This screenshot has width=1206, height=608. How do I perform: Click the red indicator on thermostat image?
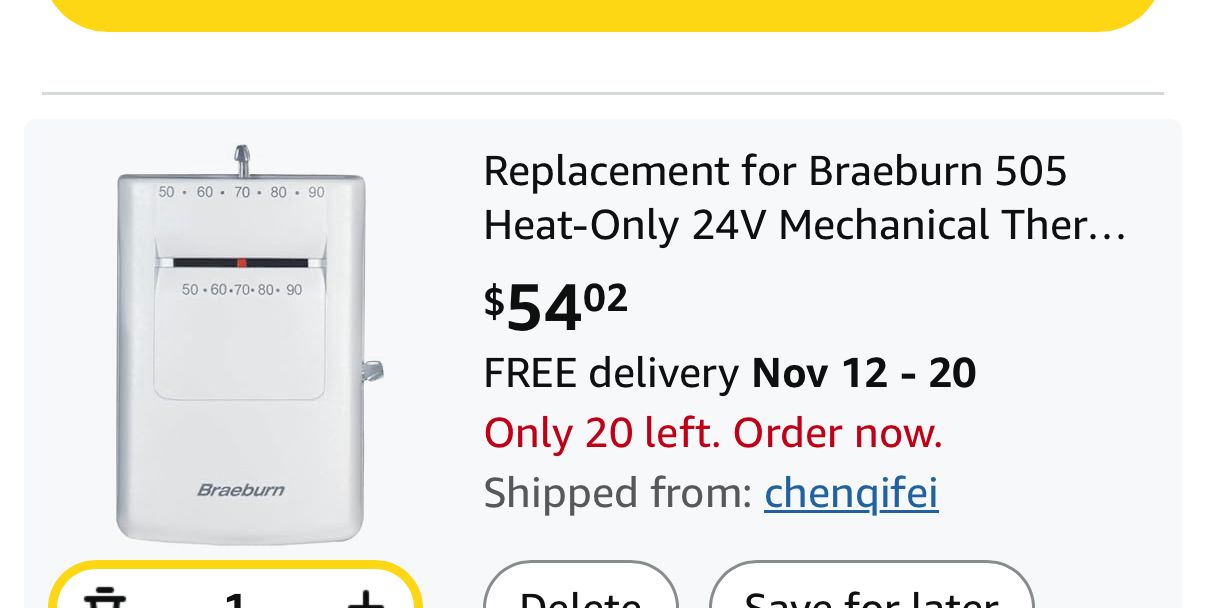click(x=241, y=262)
